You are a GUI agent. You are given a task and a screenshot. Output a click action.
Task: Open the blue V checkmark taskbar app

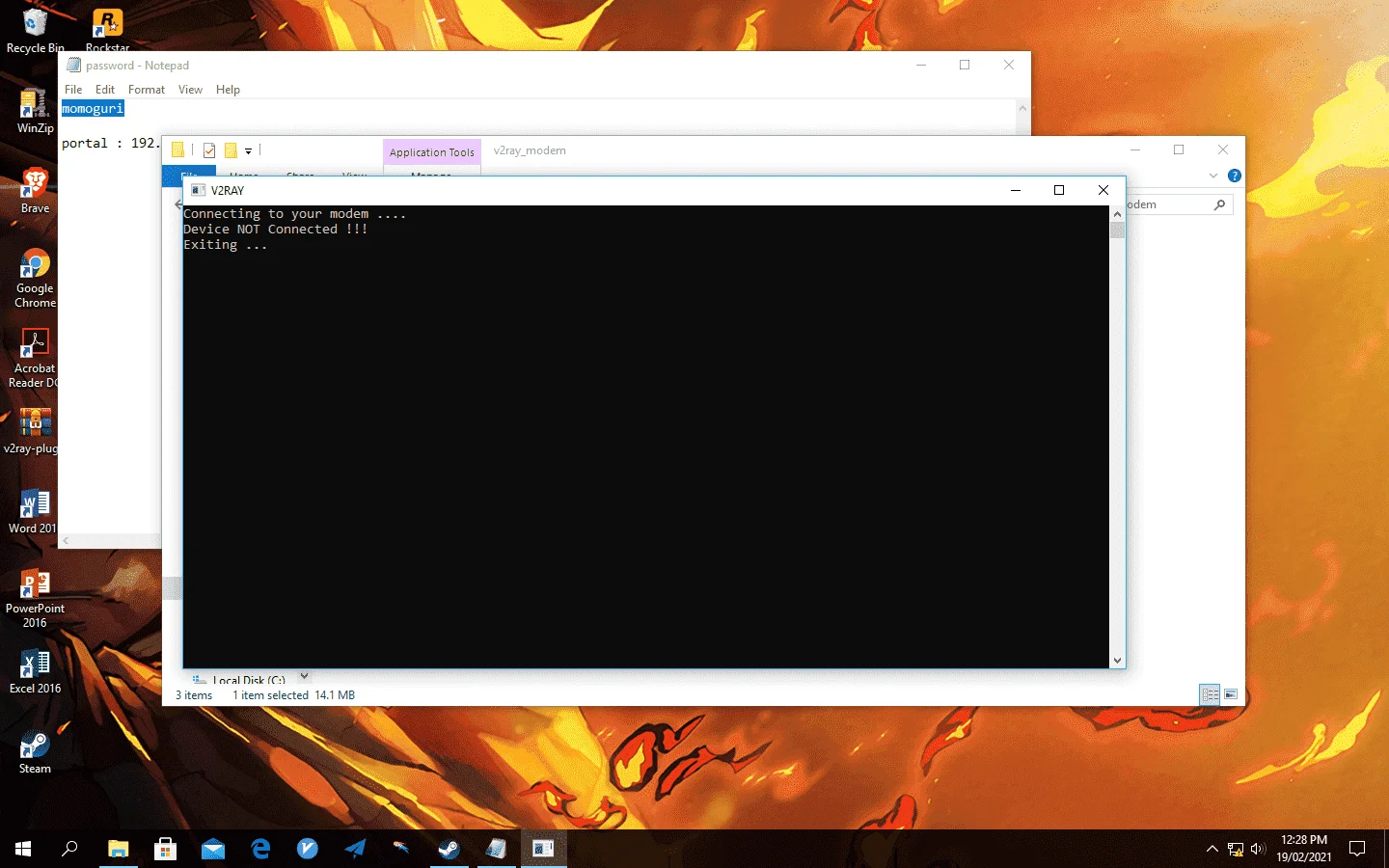click(308, 849)
